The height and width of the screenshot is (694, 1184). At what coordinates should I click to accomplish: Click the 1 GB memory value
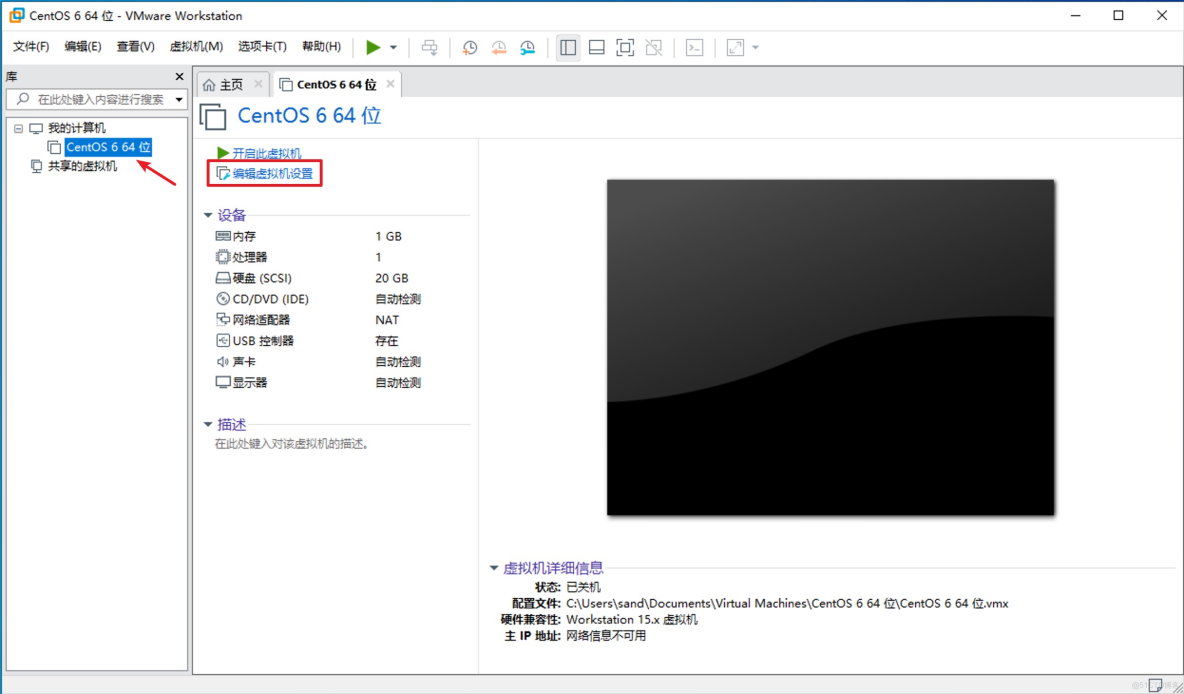coord(389,236)
